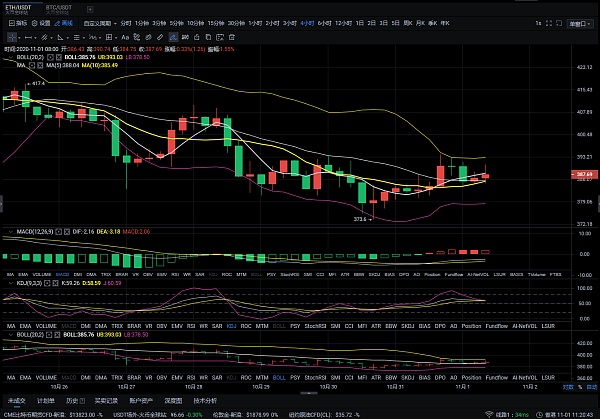Expand the crosshair tool dropdown arrow

click(19, 38)
